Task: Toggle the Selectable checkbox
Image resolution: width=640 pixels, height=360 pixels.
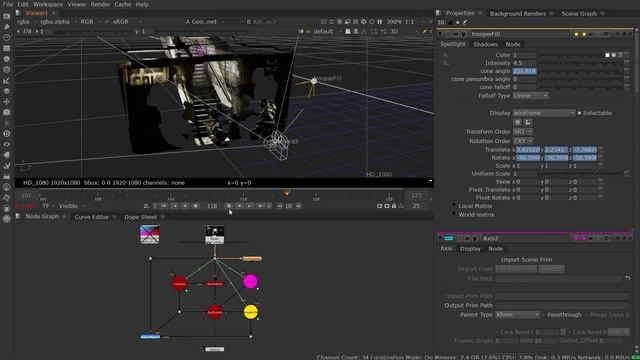Action: pos(579,113)
